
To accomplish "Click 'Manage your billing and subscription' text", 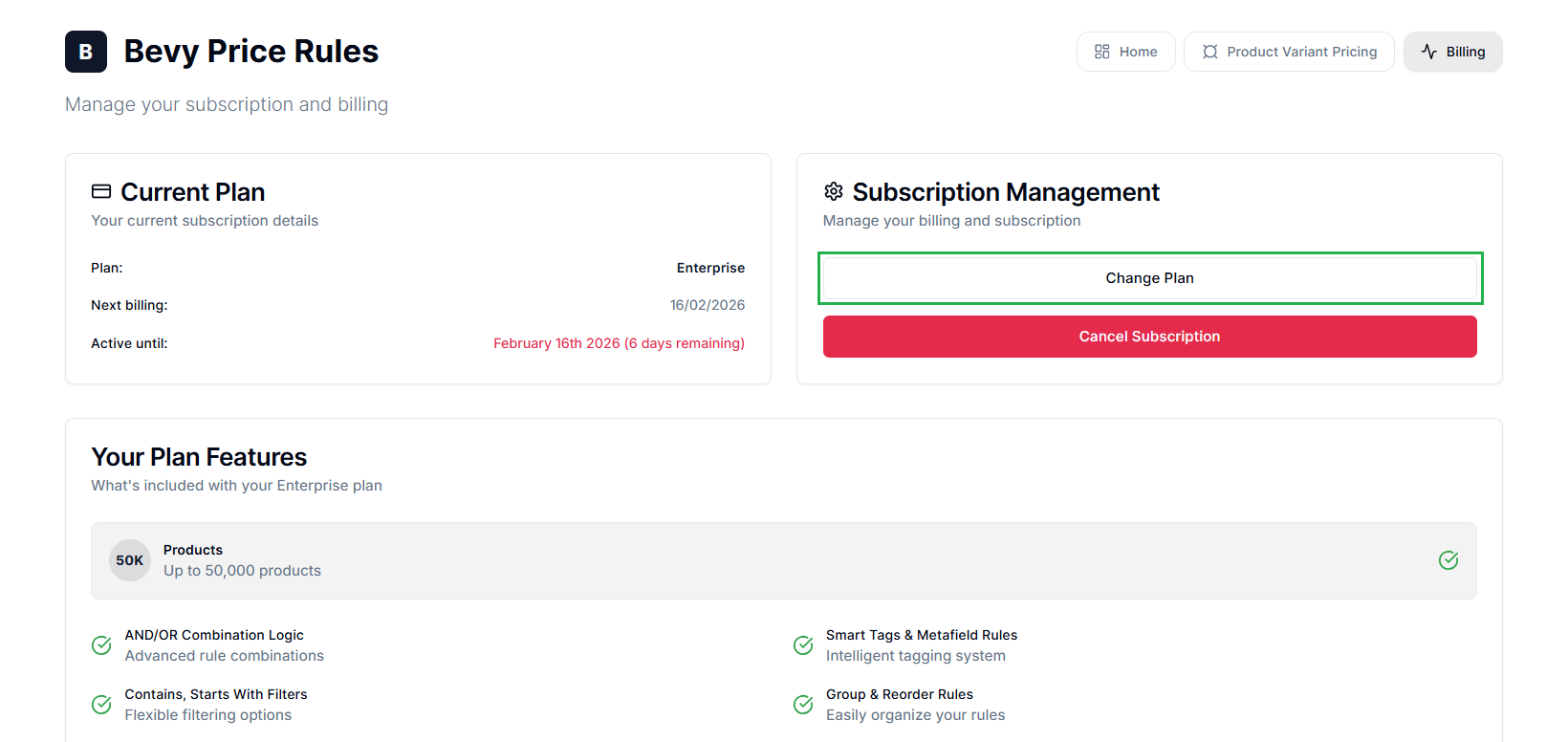I will click(952, 221).
